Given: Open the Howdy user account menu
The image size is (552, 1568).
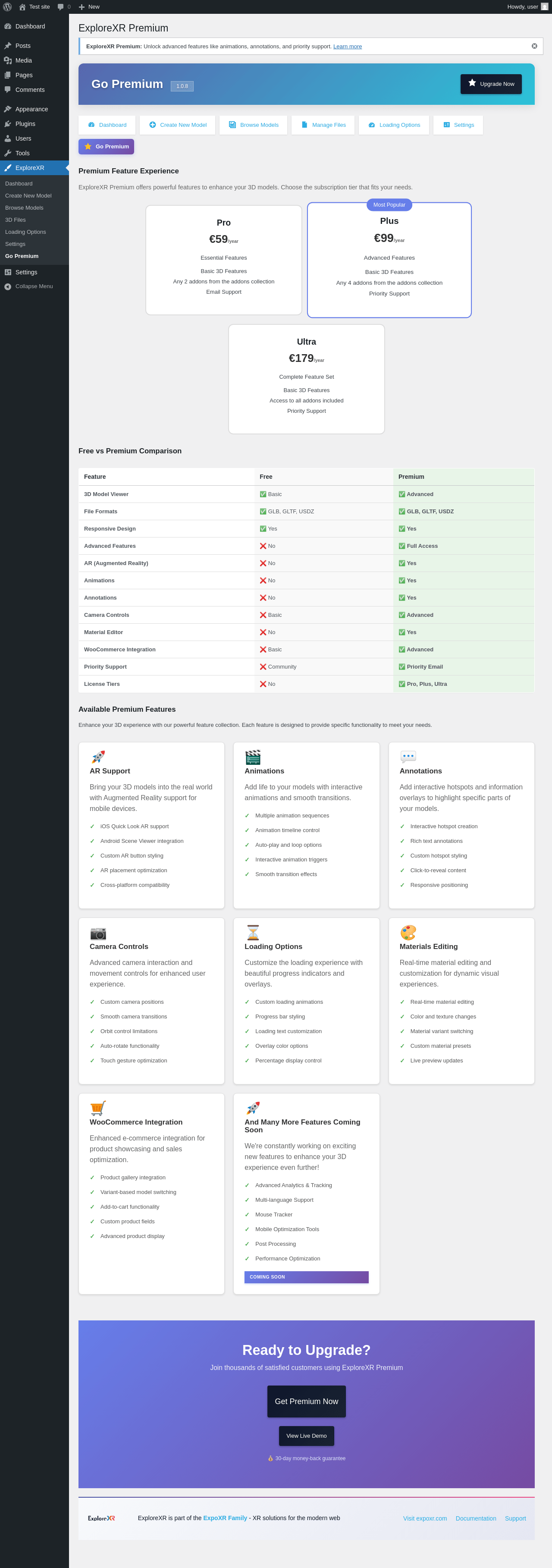Looking at the screenshot, I should [x=527, y=7].
